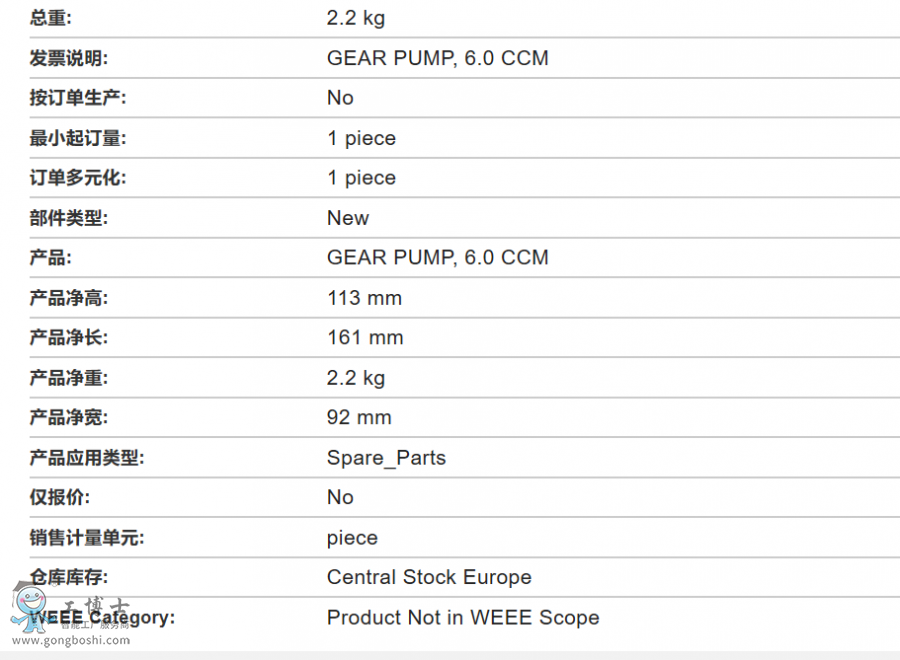Viewport: 900px width, 660px height.
Task: Select the 产品净高 value 113 mm
Action: coord(364,298)
